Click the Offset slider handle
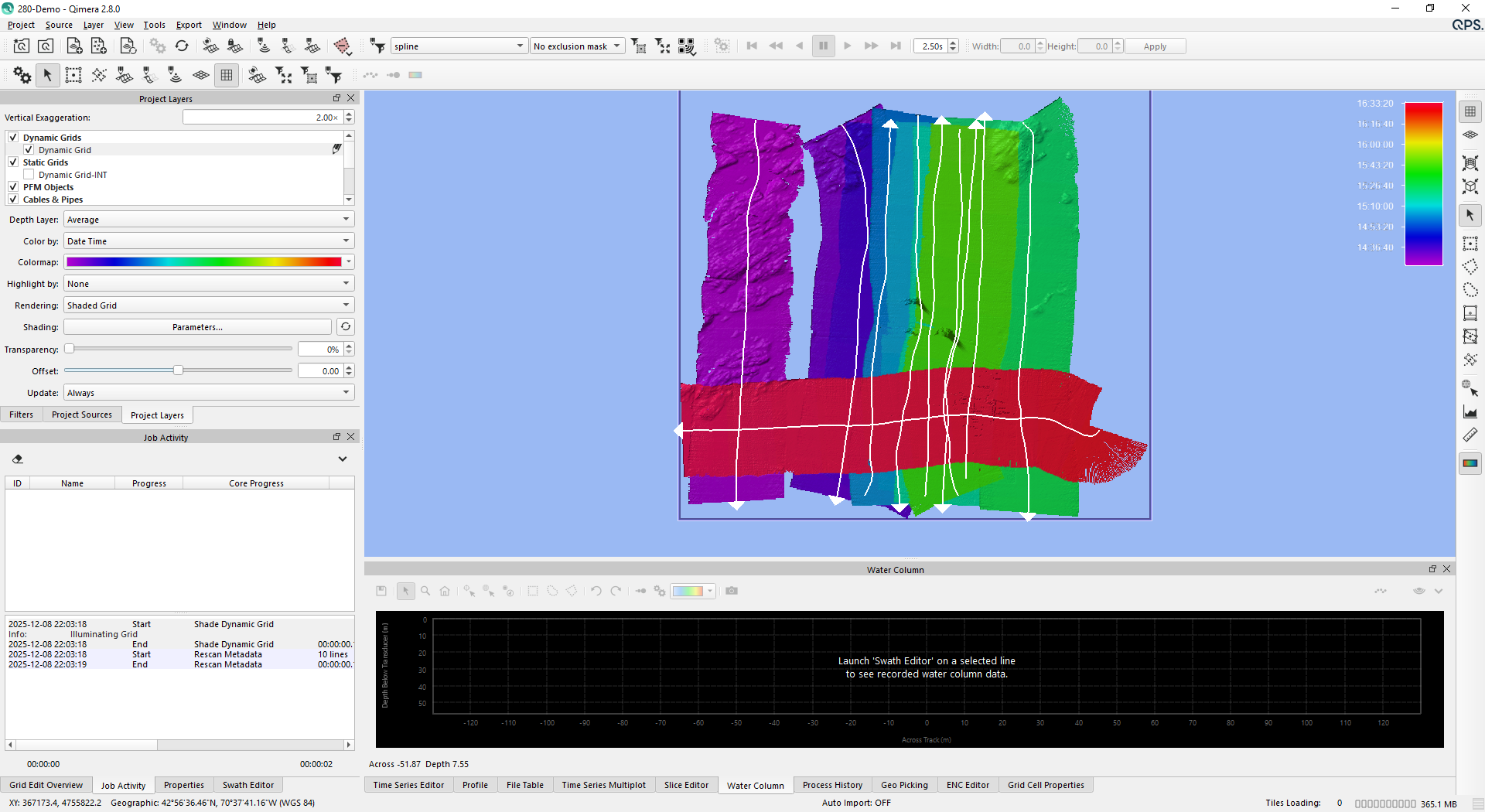This screenshot has height=812, width=1485. [179, 370]
